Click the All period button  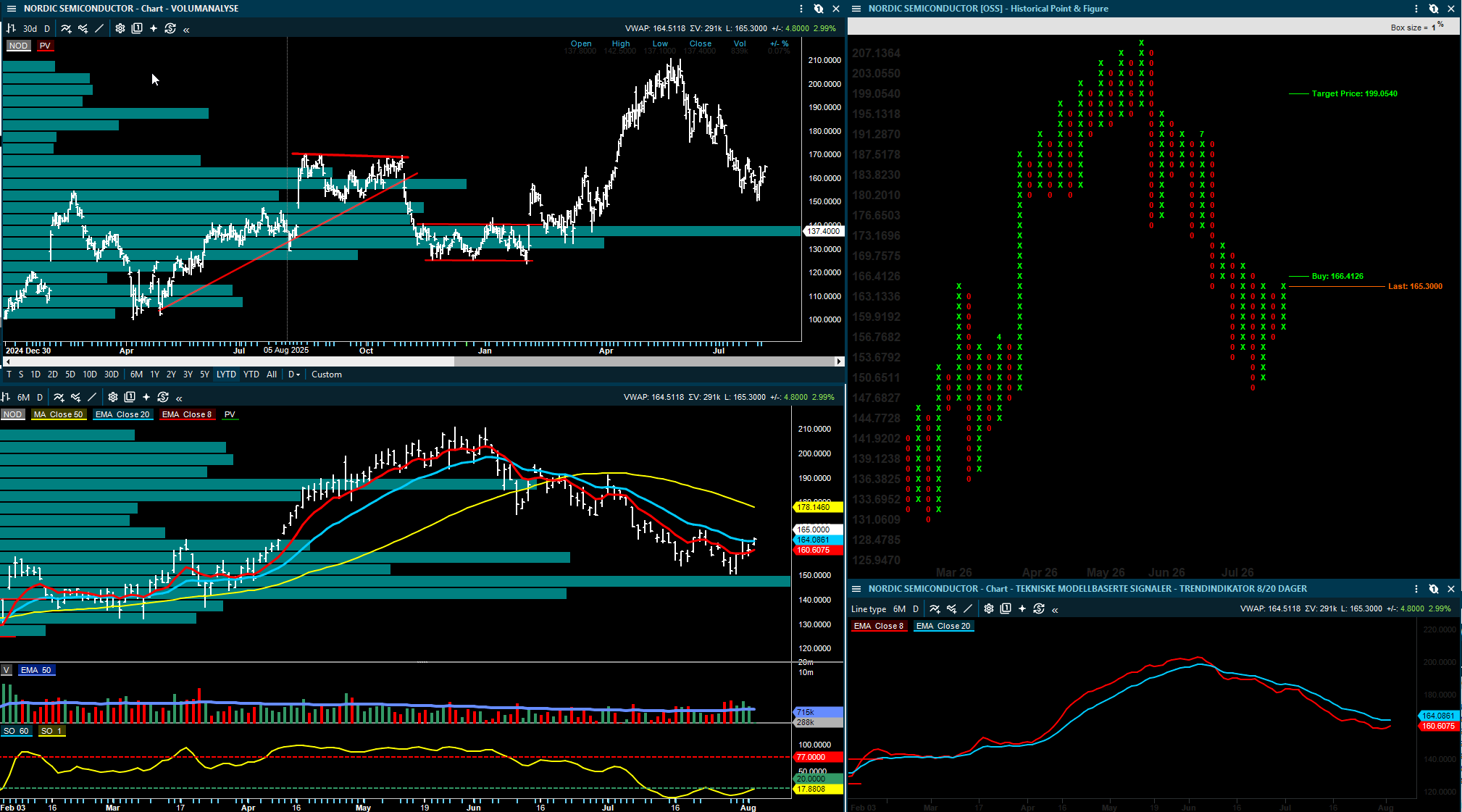[x=272, y=374]
